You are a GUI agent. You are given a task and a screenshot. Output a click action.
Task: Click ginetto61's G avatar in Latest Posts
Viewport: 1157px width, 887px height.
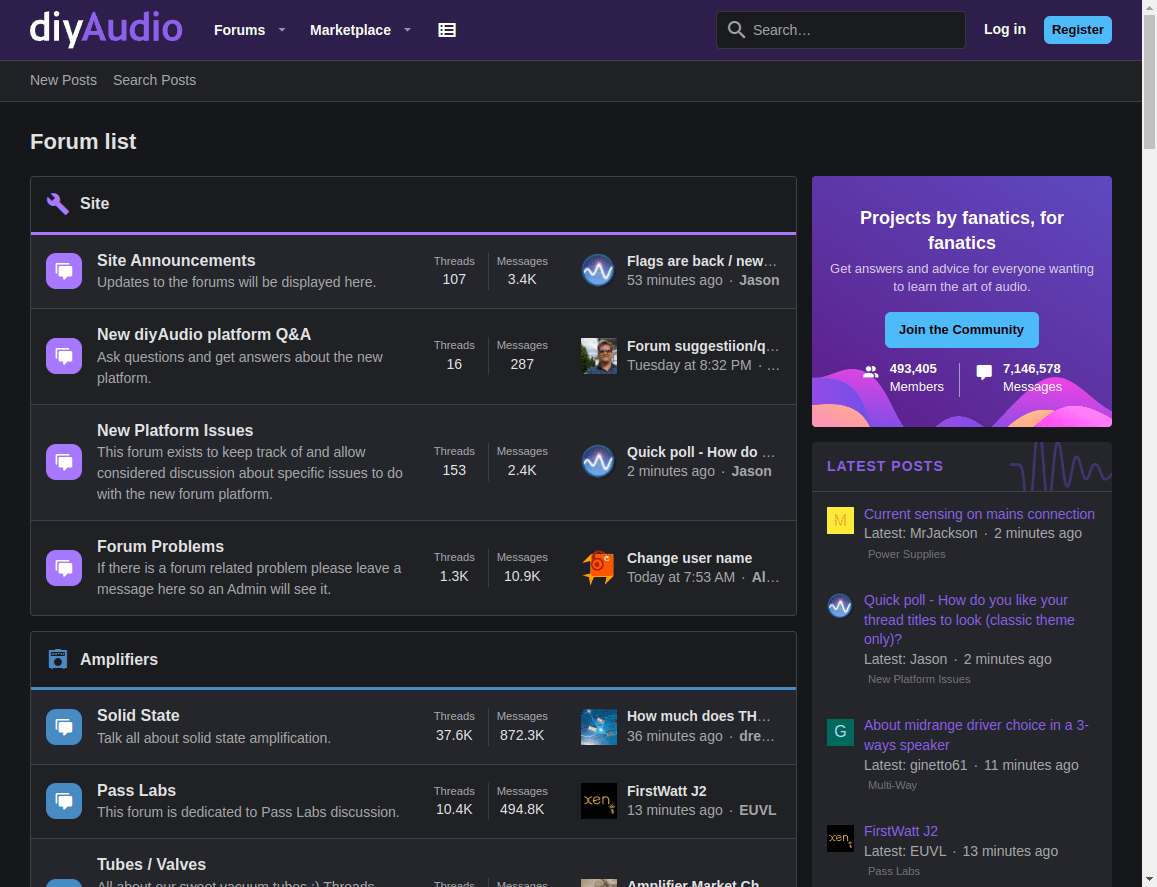pyautogui.click(x=840, y=732)
